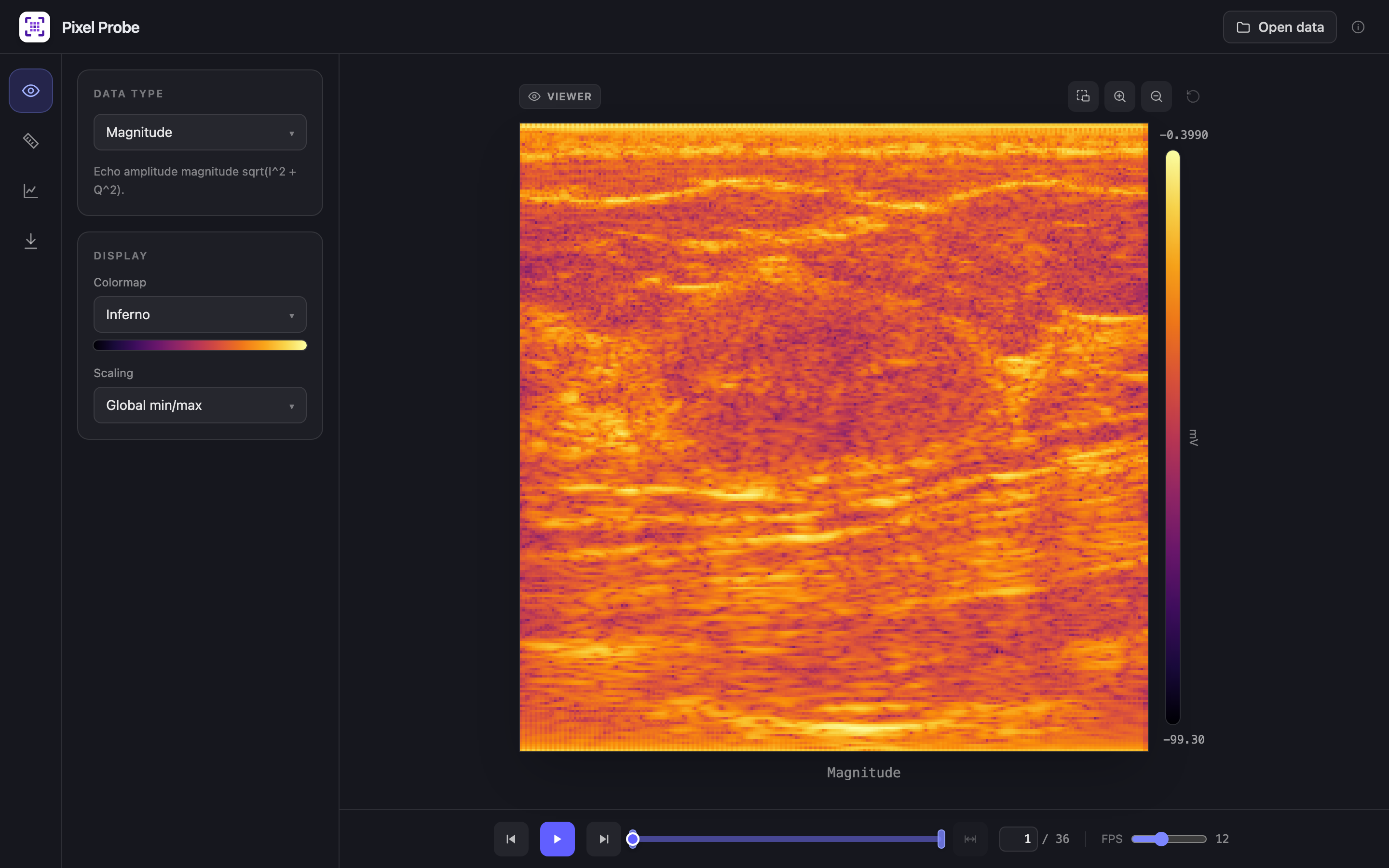Click the DISPLAY section heading

coord(121,256)
